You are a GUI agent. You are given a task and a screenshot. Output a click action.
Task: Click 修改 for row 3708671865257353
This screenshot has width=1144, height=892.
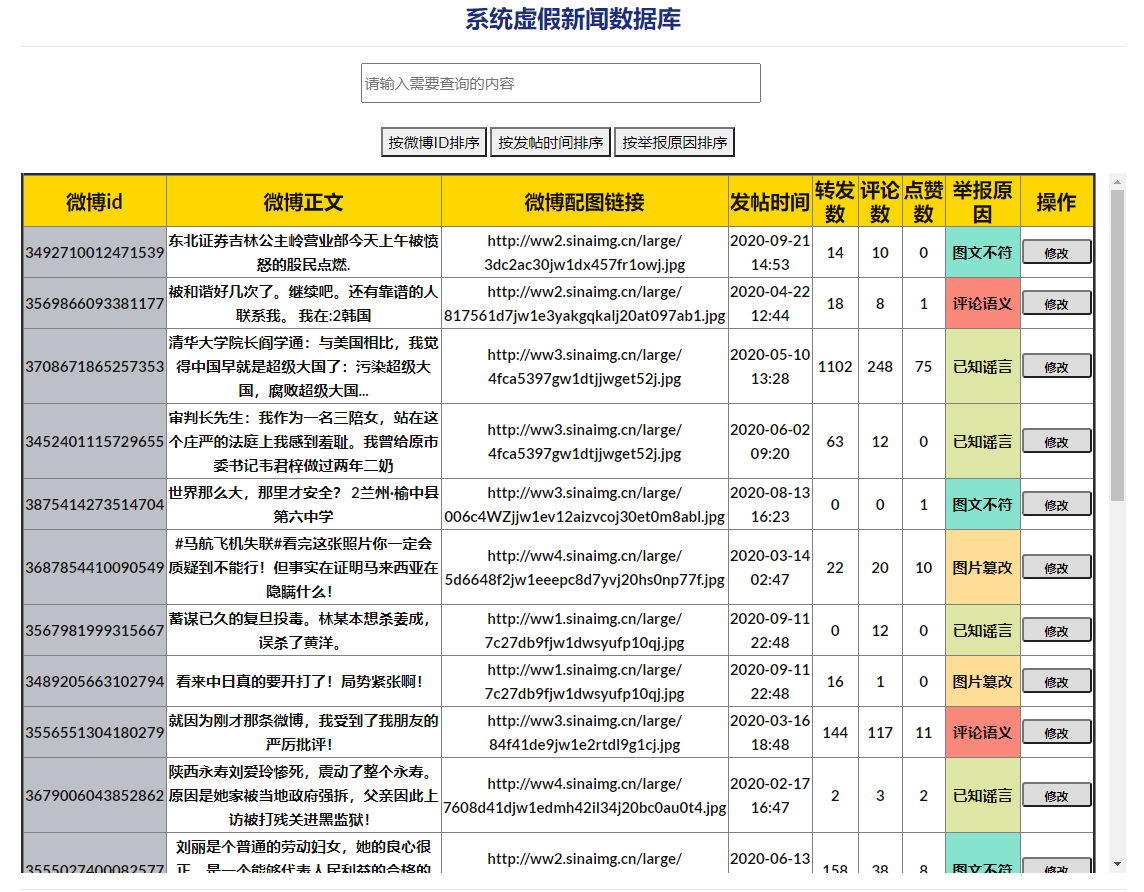(1056, 366)
